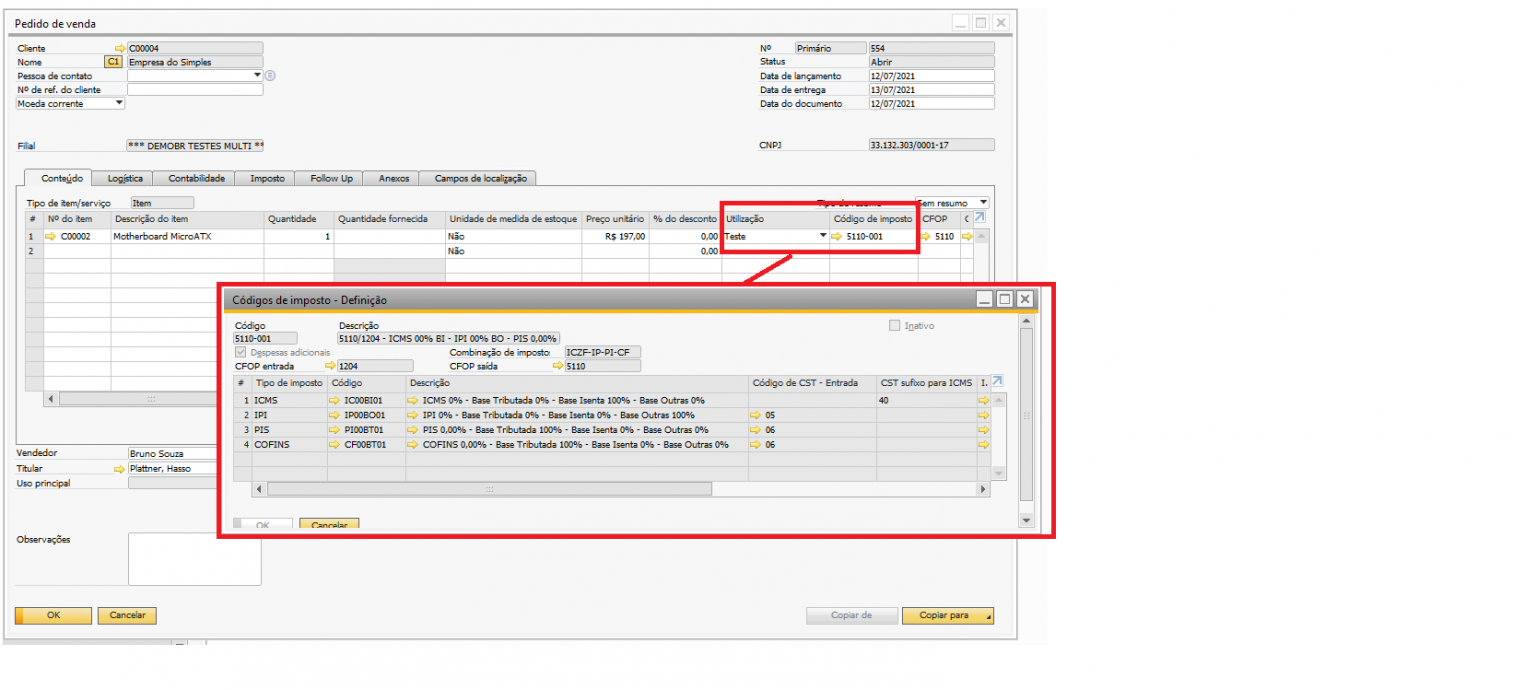Click the link arrow beside IPI code IP00BO01

(334, 415)
